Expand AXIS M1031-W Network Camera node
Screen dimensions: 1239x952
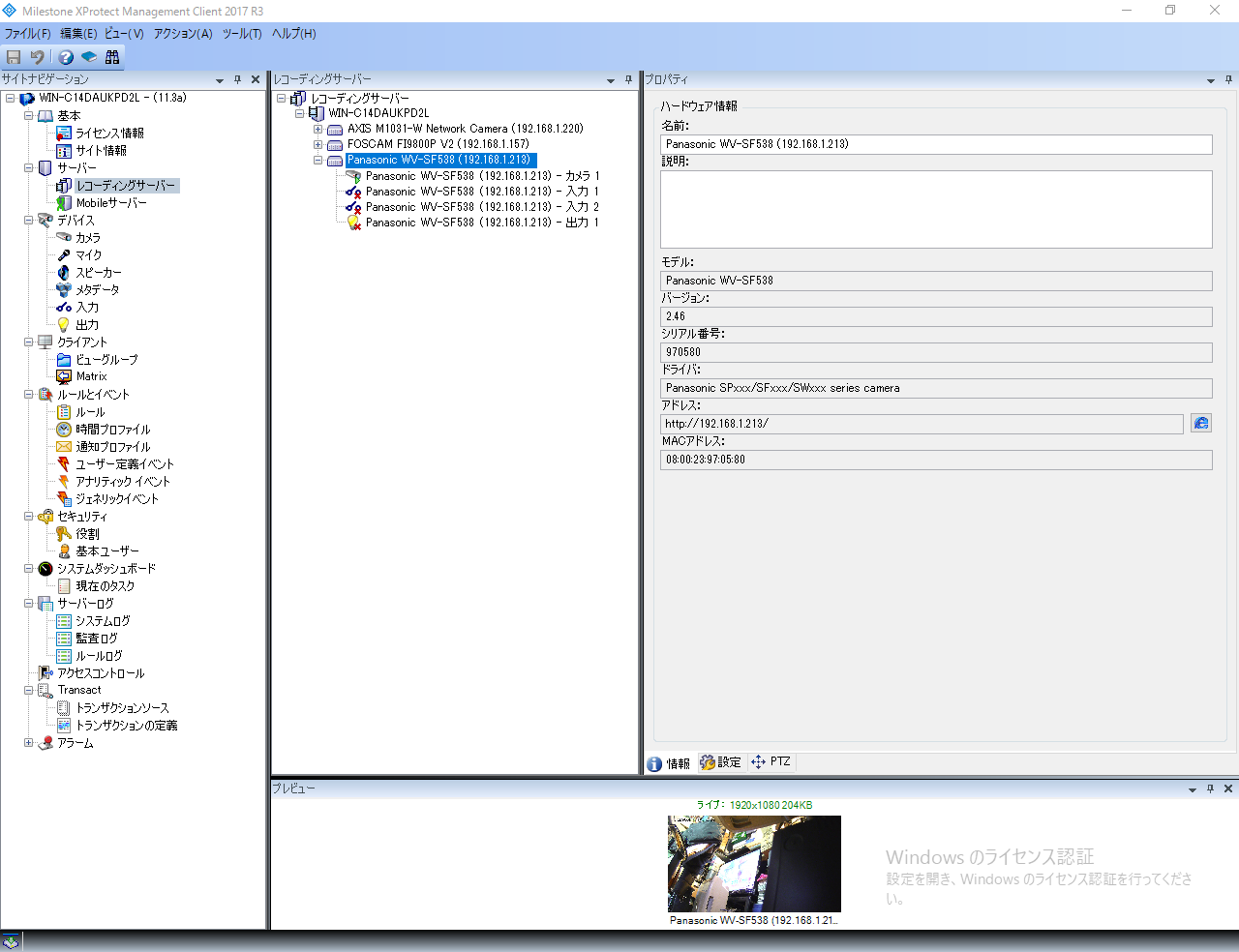(x=317, y=129)
